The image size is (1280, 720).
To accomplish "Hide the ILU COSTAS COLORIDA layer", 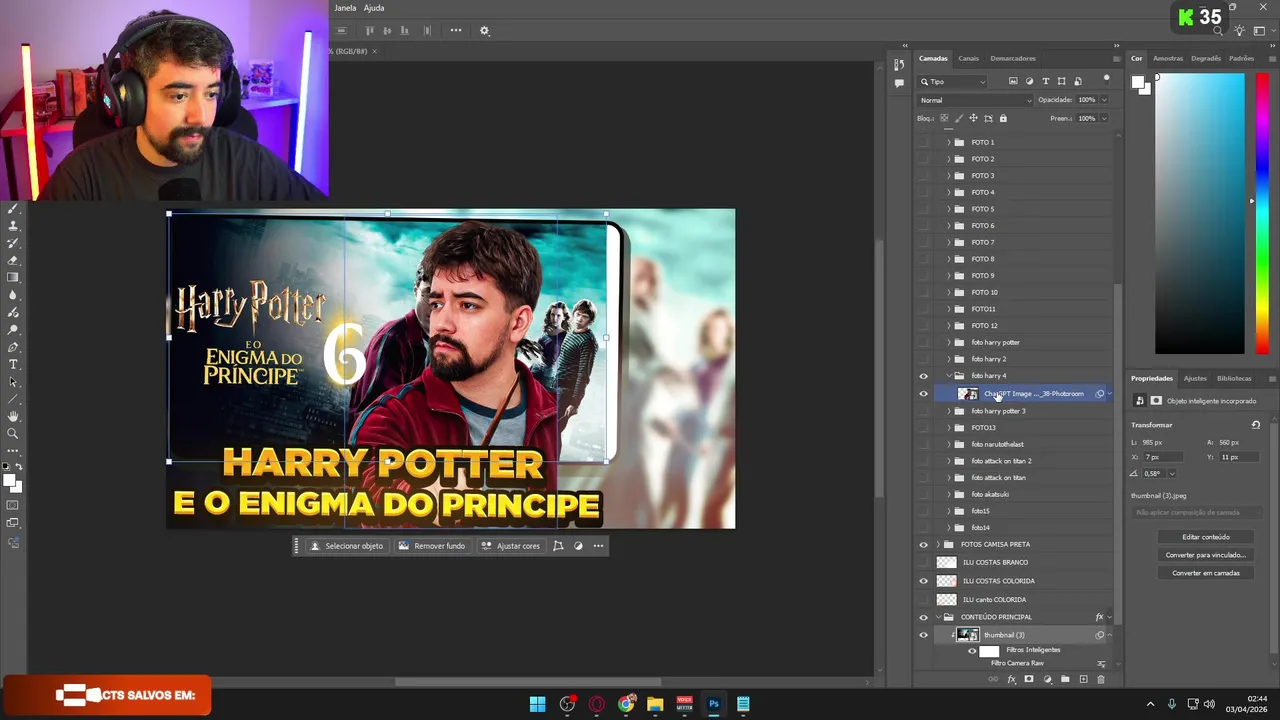I will coord(923,581).
